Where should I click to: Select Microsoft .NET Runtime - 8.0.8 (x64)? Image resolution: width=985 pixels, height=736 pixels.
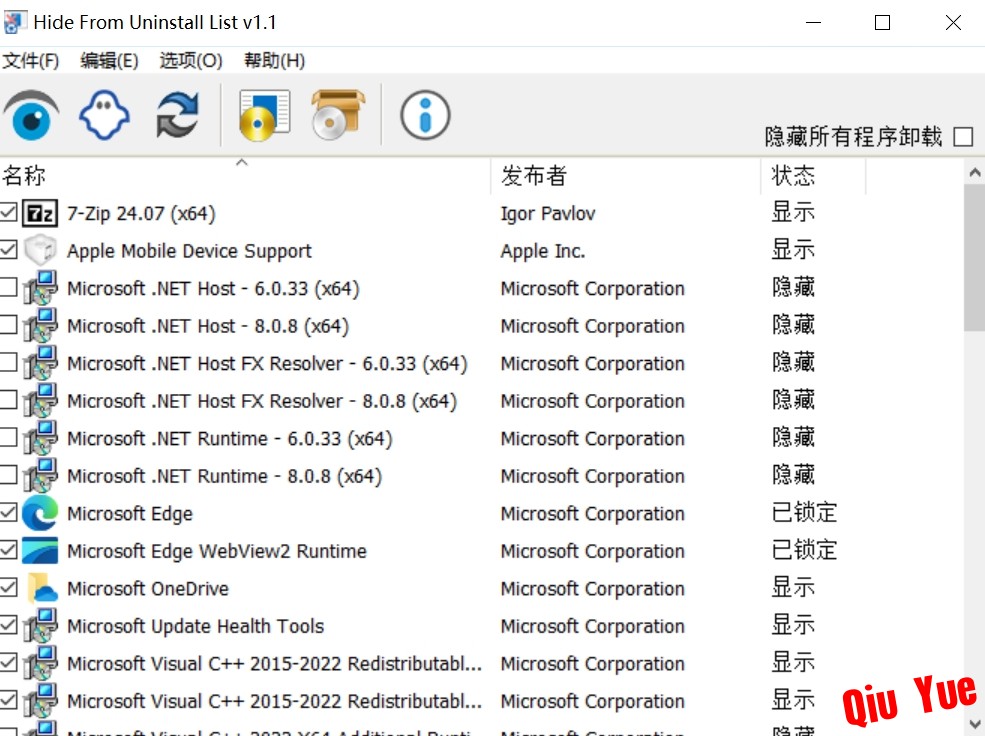(x=224, y=476)
